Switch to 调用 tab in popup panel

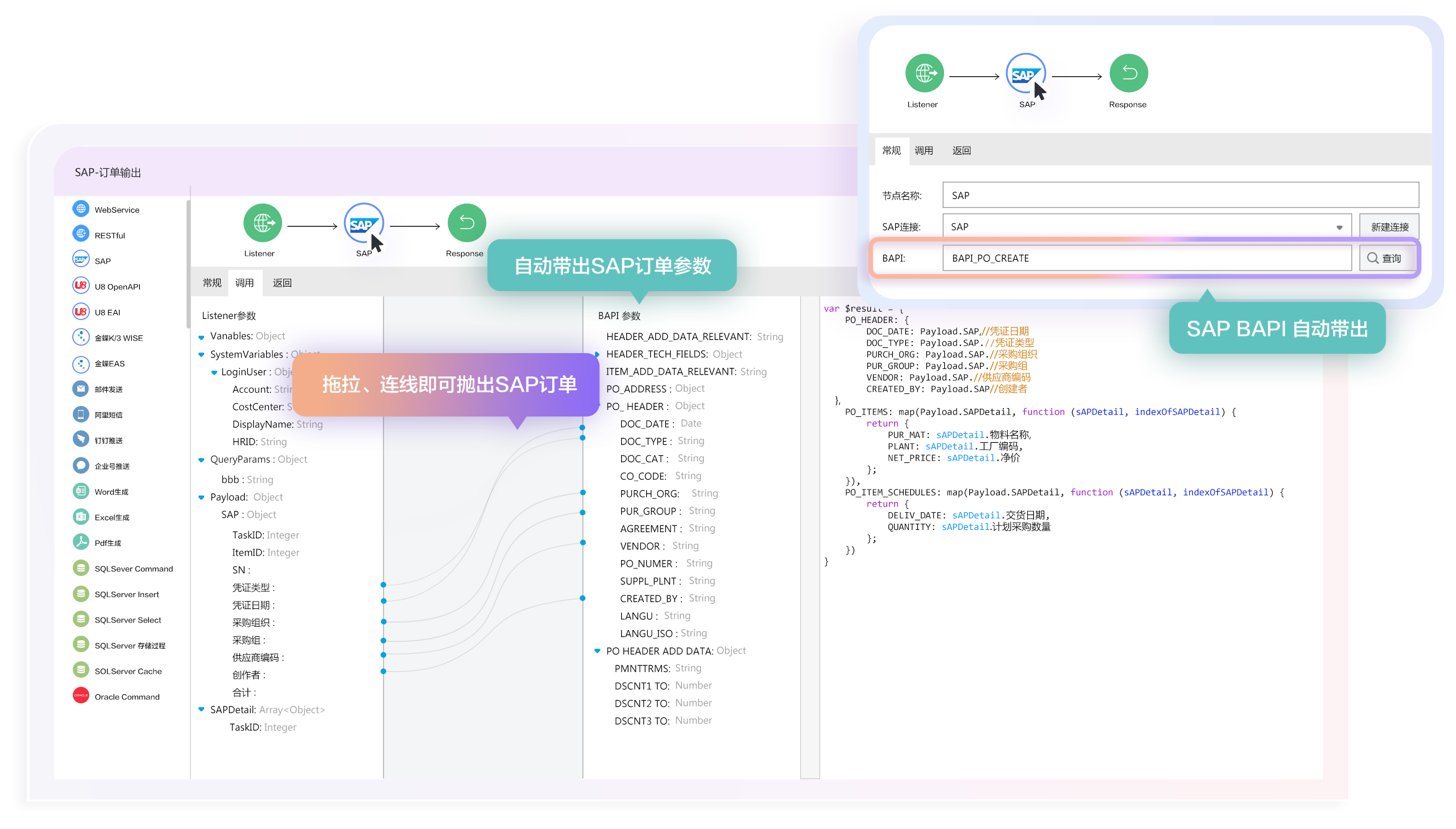[x=924, y=150]
